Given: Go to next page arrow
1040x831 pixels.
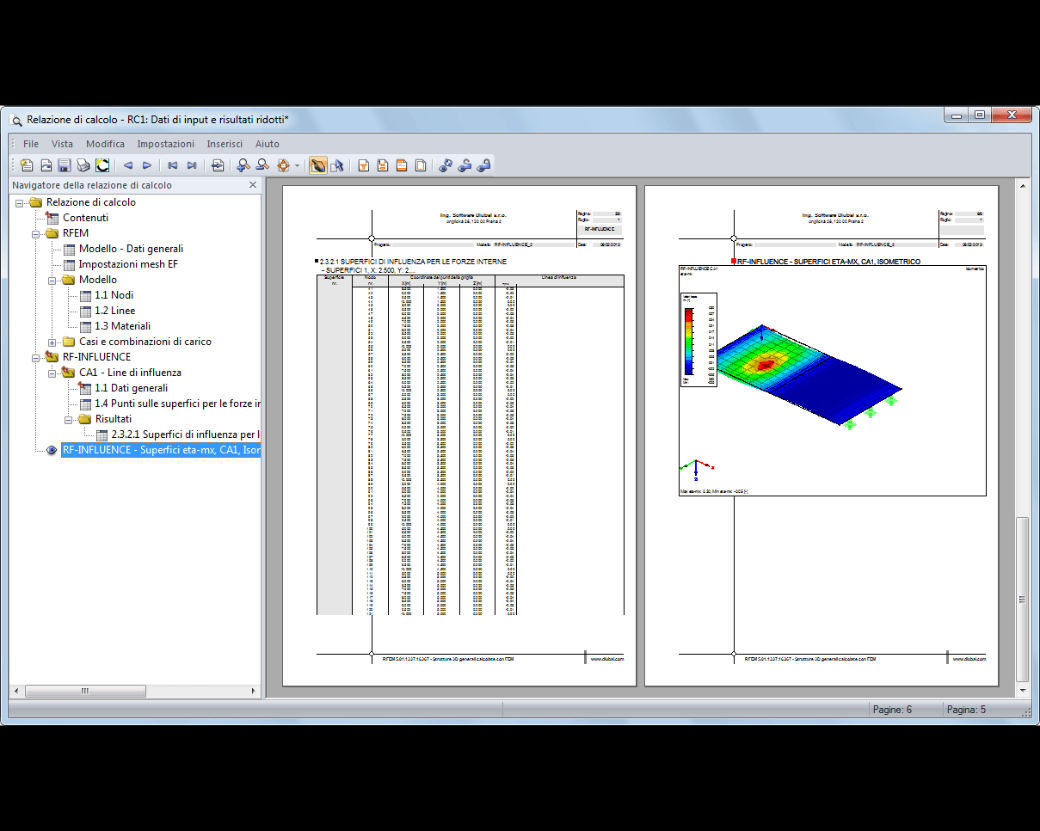Looking at the screenshot, I should pos(147,165).
